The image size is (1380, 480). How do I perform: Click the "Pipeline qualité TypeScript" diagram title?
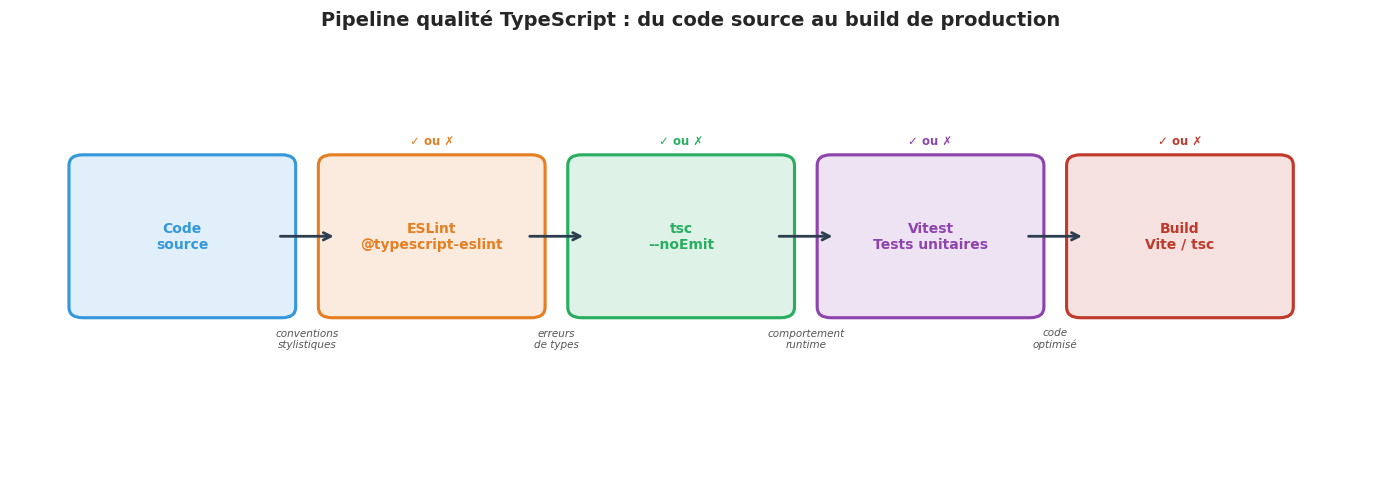690,20
